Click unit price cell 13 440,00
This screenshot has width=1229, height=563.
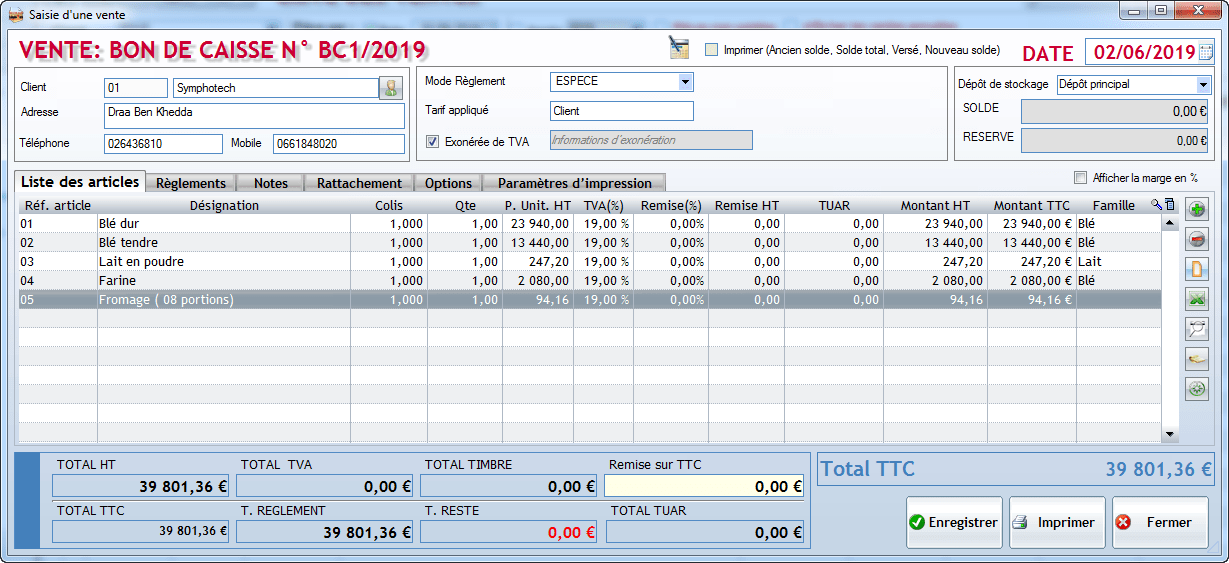tap(538, 243)
